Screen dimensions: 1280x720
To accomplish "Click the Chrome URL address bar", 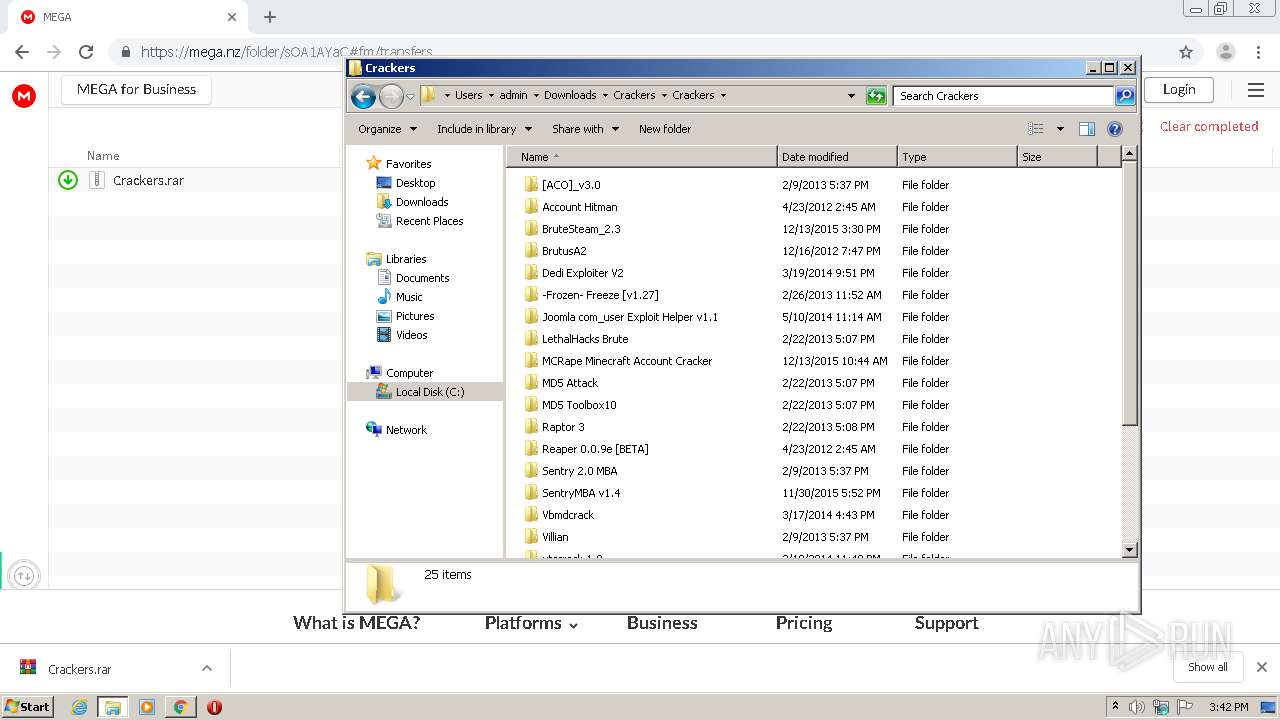I will tap(640, 52).
